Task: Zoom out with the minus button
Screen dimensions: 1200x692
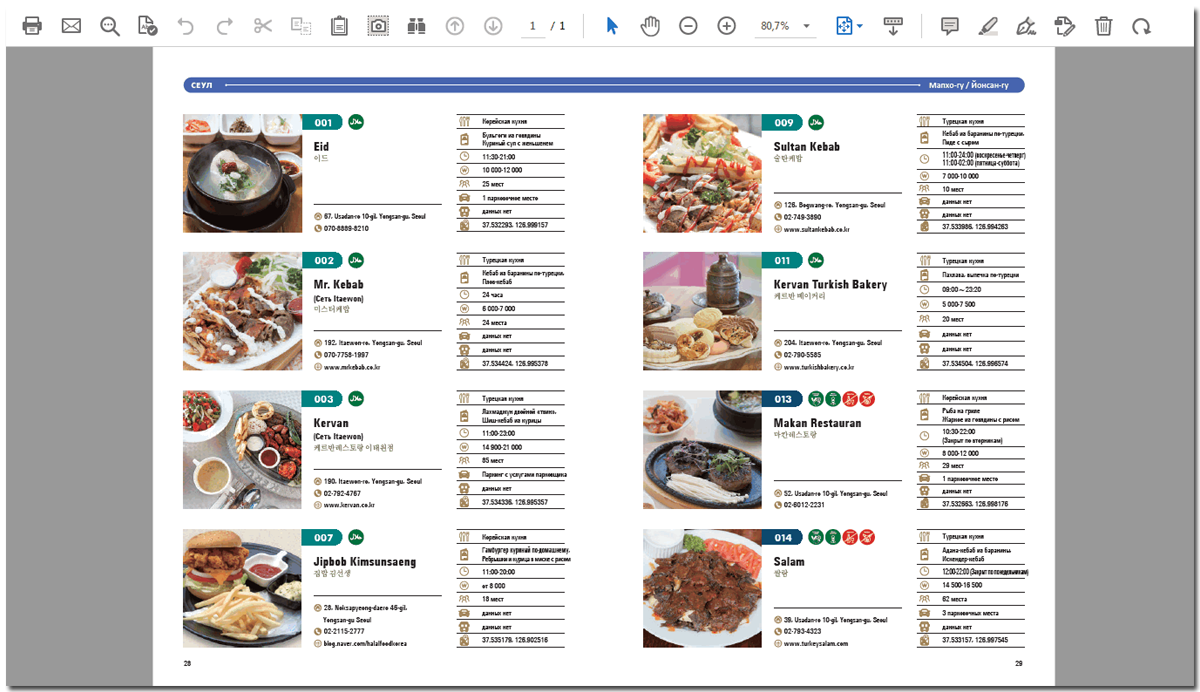Action: click(x=688, y=26)
